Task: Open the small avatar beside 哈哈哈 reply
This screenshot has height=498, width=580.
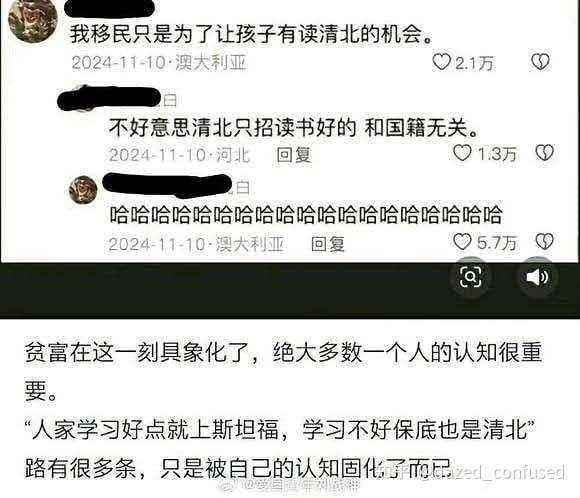Action: (83, 189)
